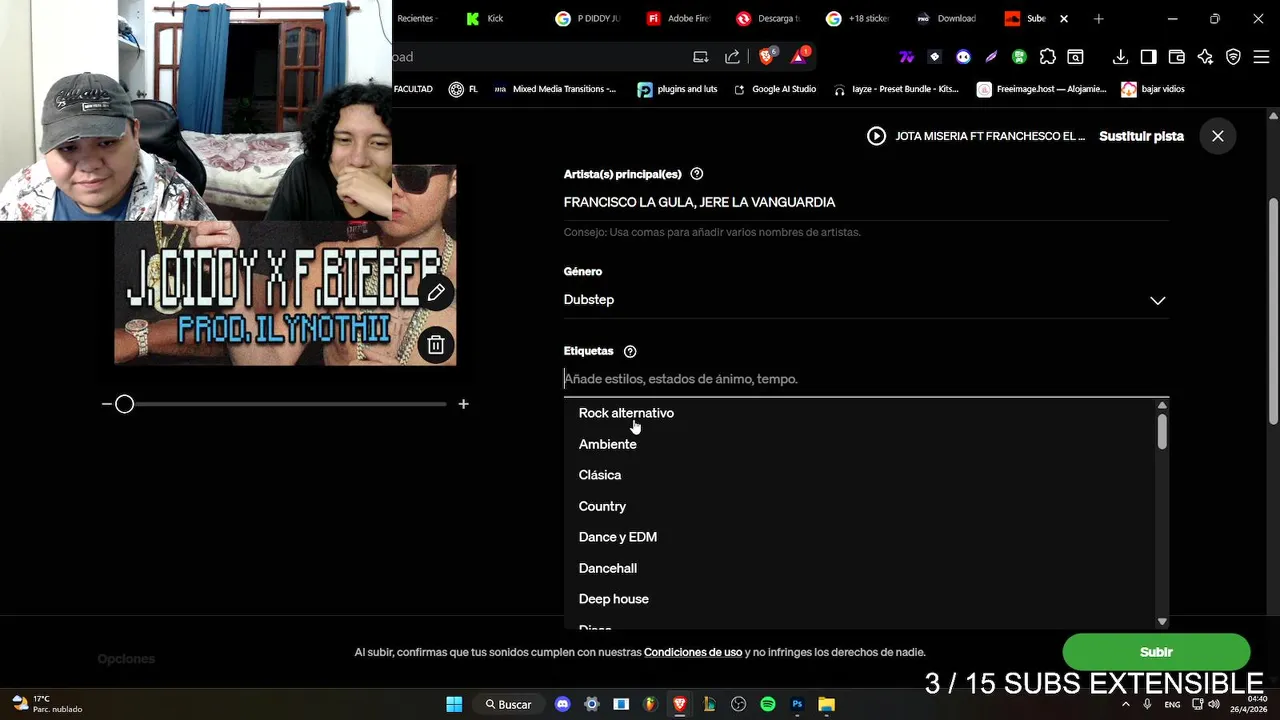Open Spotify from taskbar
The width and height of the screenshot is (1280, 720).
click(x=767, y=704)
